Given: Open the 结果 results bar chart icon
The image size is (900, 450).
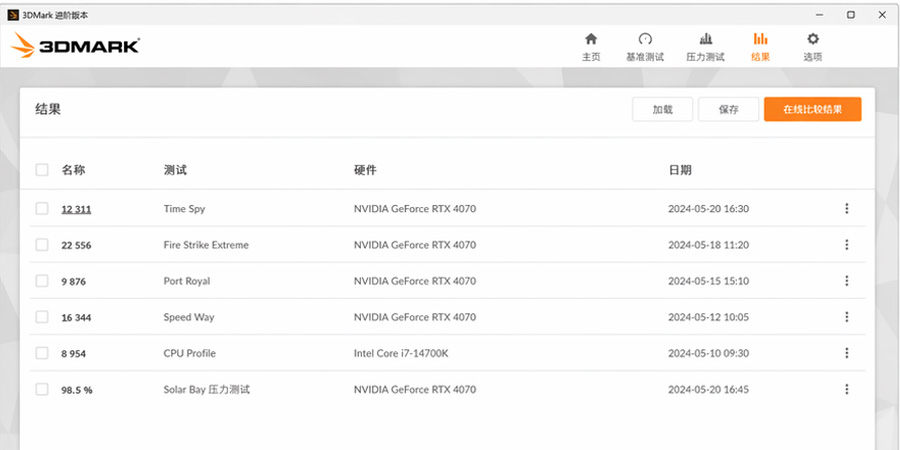Looking at the screenshot, I should (x=761, y=39).
